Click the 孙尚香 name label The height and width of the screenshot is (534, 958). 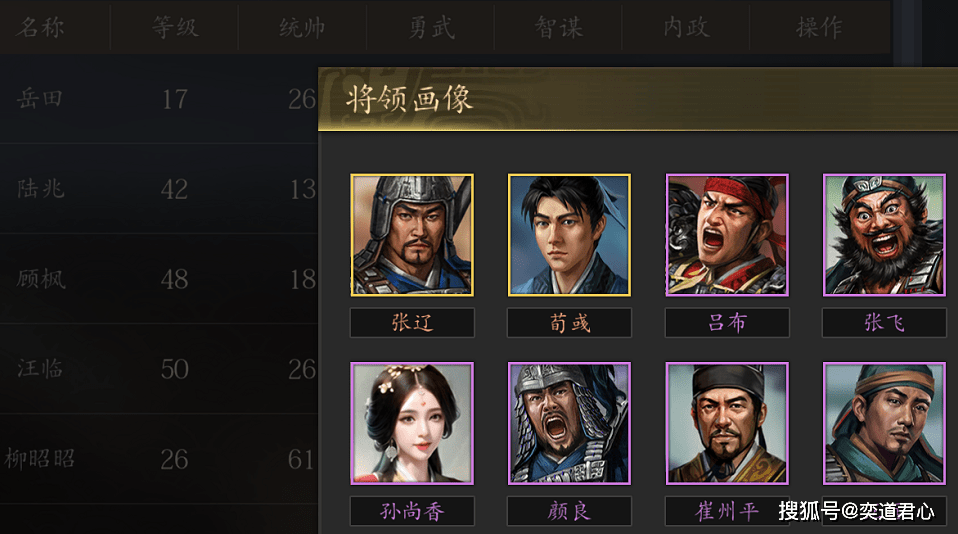412,511
